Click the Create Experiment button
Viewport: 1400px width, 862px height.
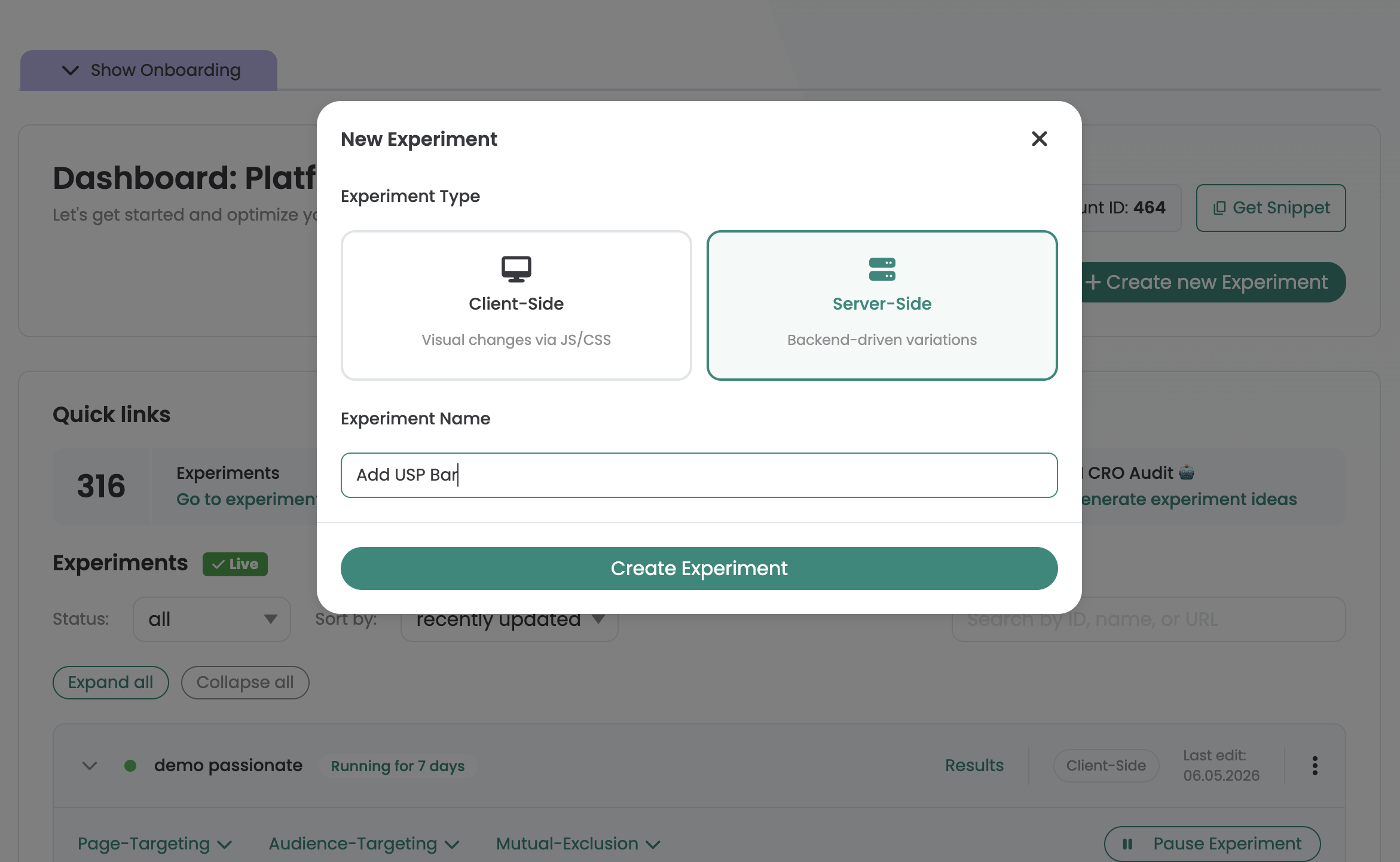click(699, 568)
